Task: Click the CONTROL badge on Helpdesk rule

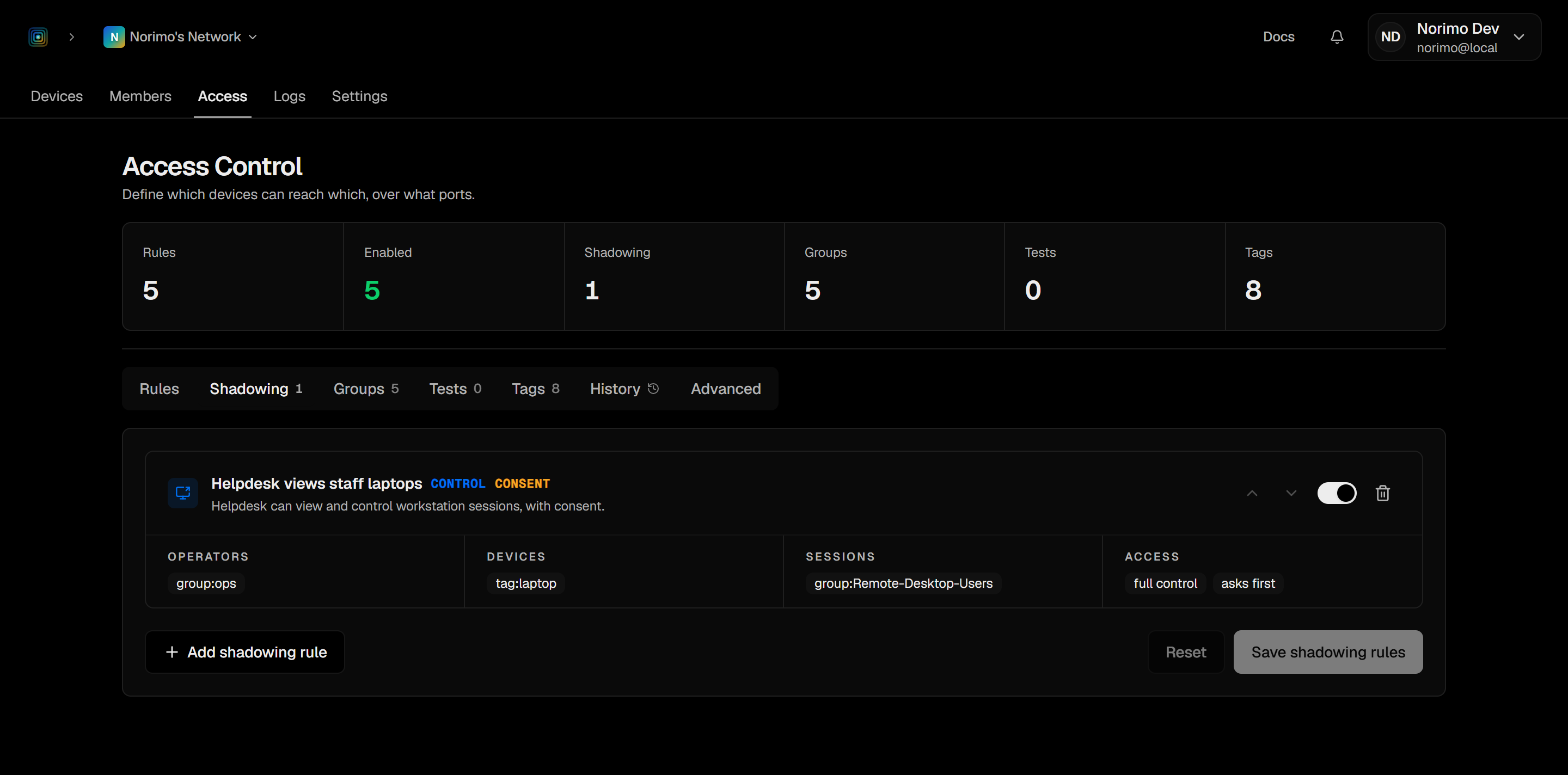Action: pyautogui.click(x=458, y=484)
